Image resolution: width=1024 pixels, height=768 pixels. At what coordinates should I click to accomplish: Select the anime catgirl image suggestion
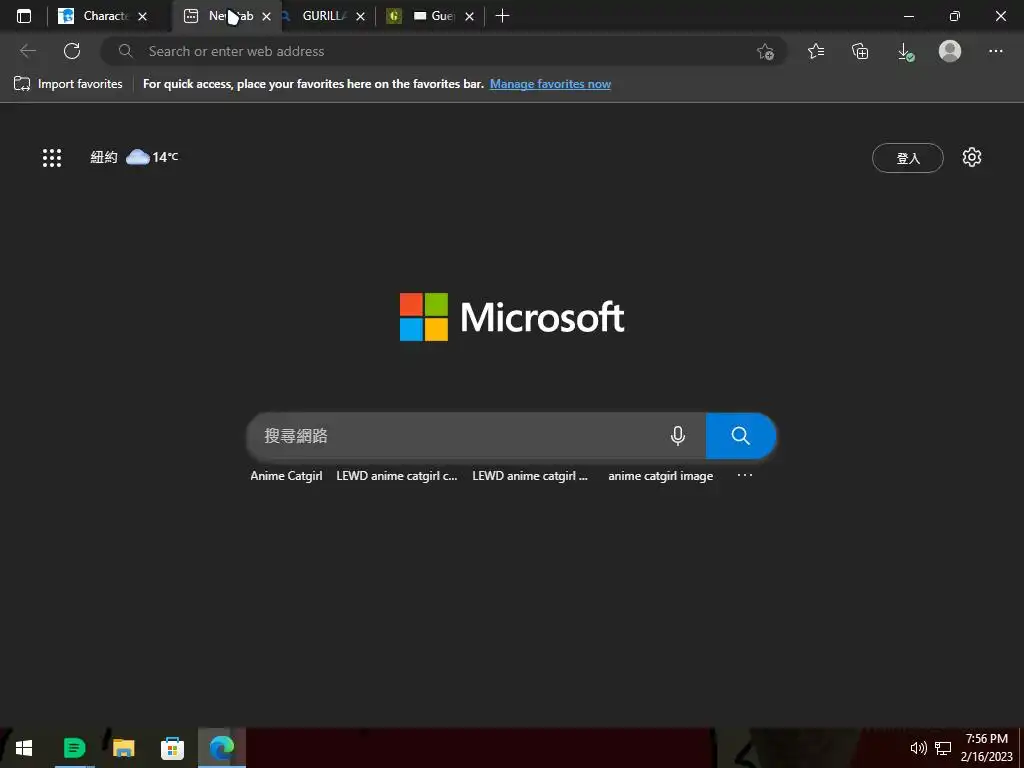click(x=660, y=476)
